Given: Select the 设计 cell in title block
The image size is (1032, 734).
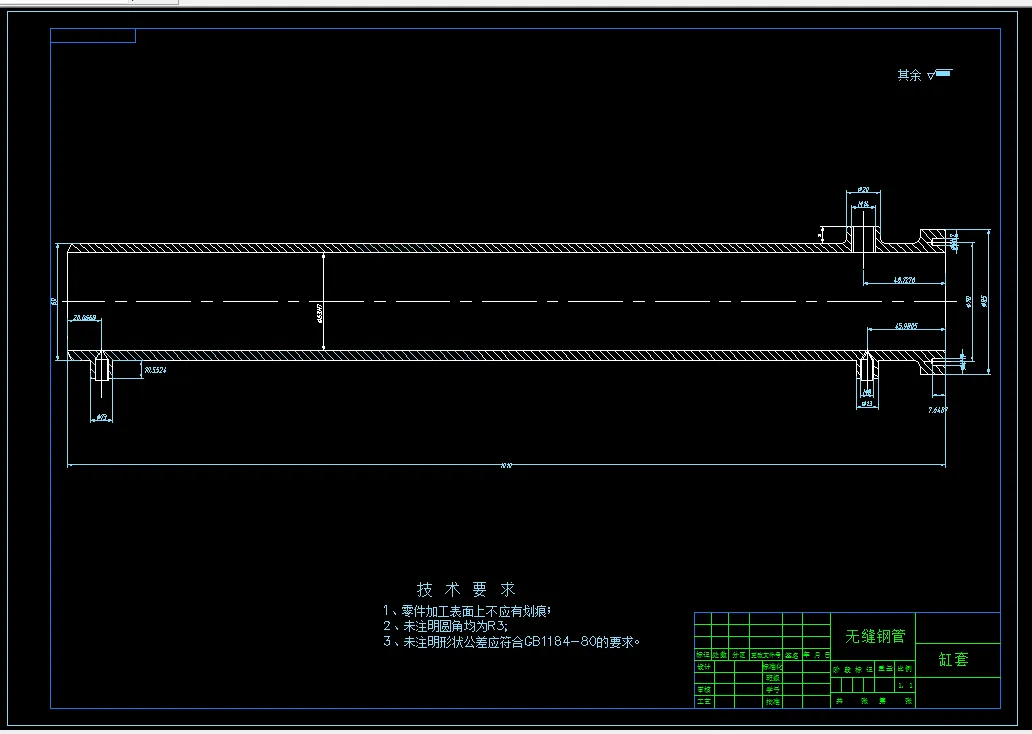Looking at the screenshot, I should point(703,666).
